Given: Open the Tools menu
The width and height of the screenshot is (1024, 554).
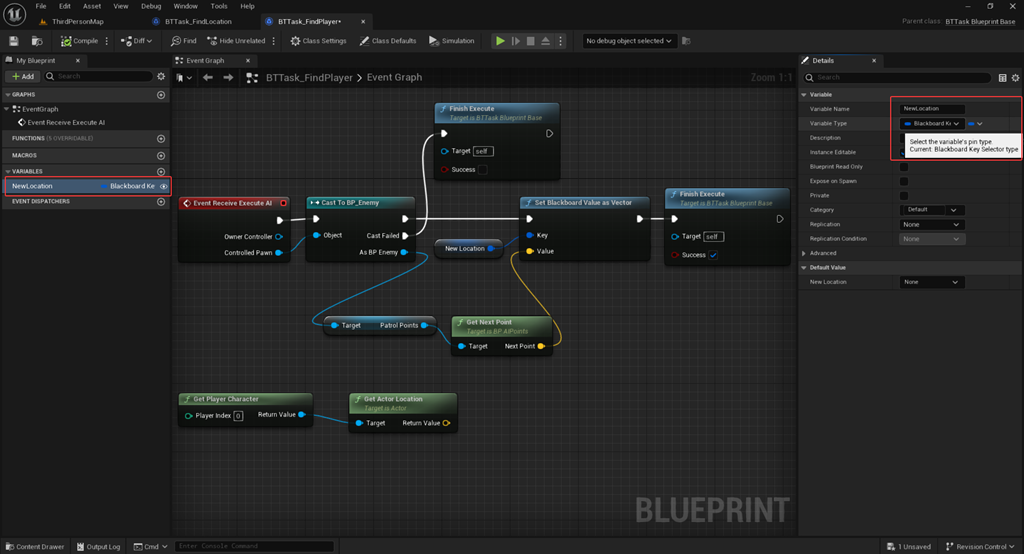Looking at the screenshot, I should (219, 6).
